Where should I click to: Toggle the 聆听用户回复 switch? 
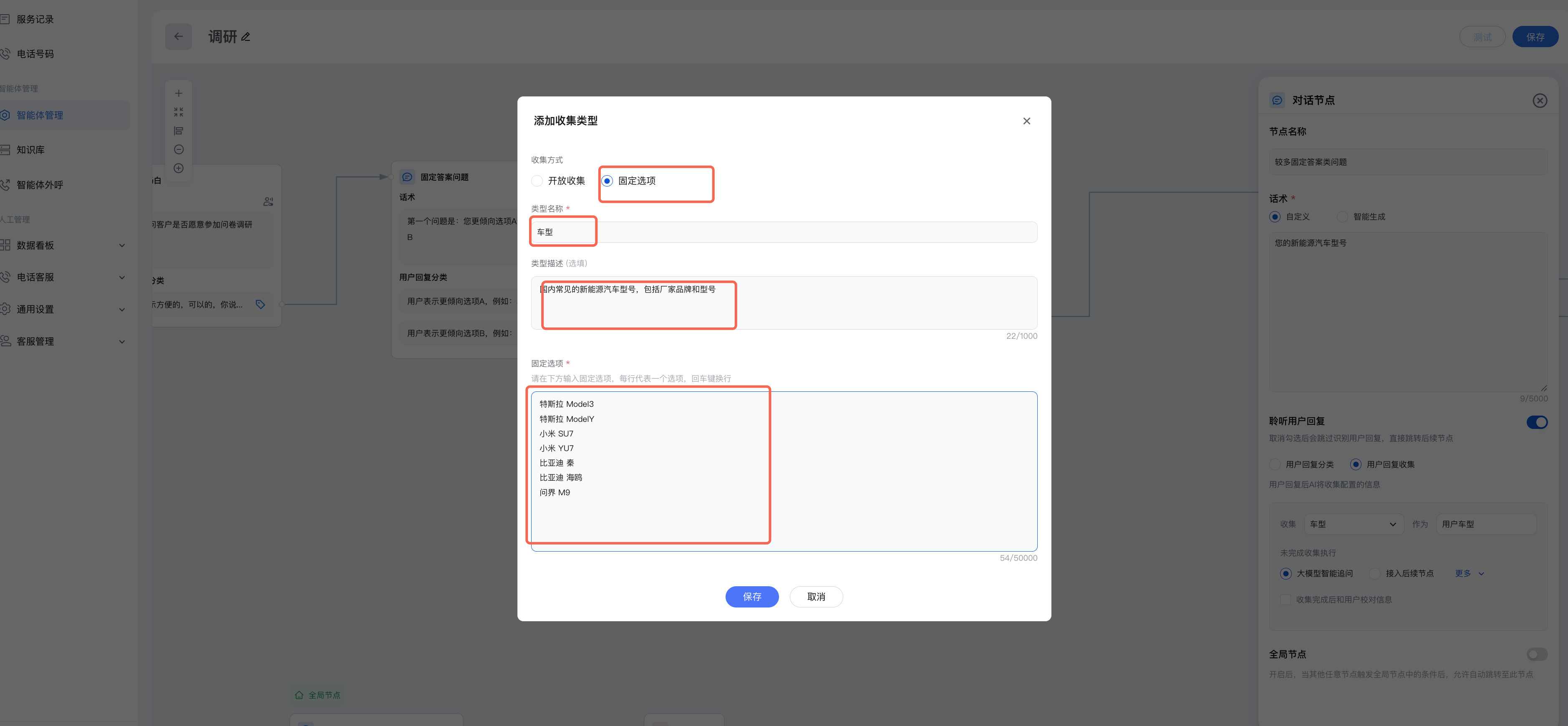[x=1536, y=422]
